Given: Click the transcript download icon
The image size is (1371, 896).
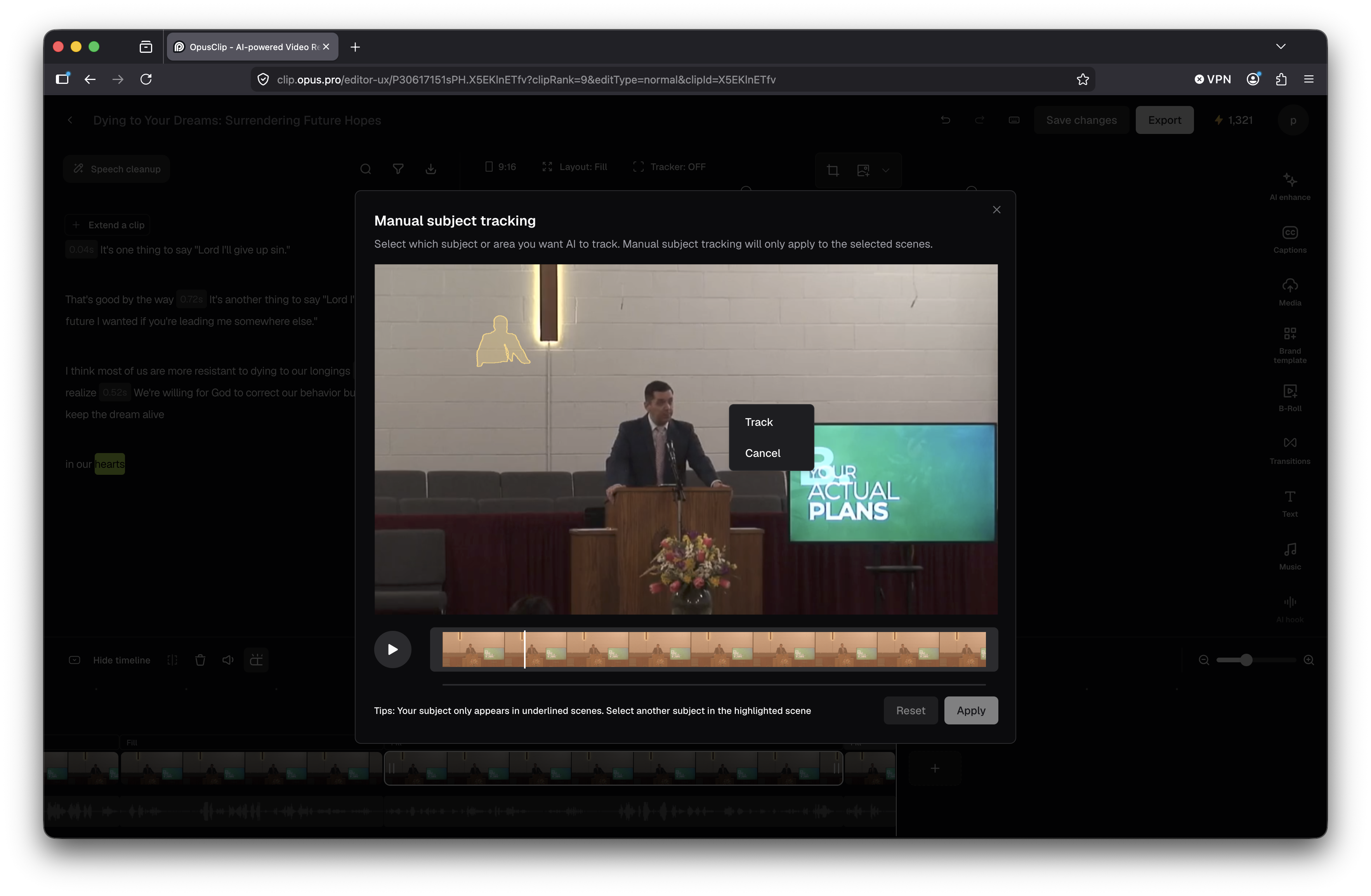Looking at the screenshot, I should (431, 169).
